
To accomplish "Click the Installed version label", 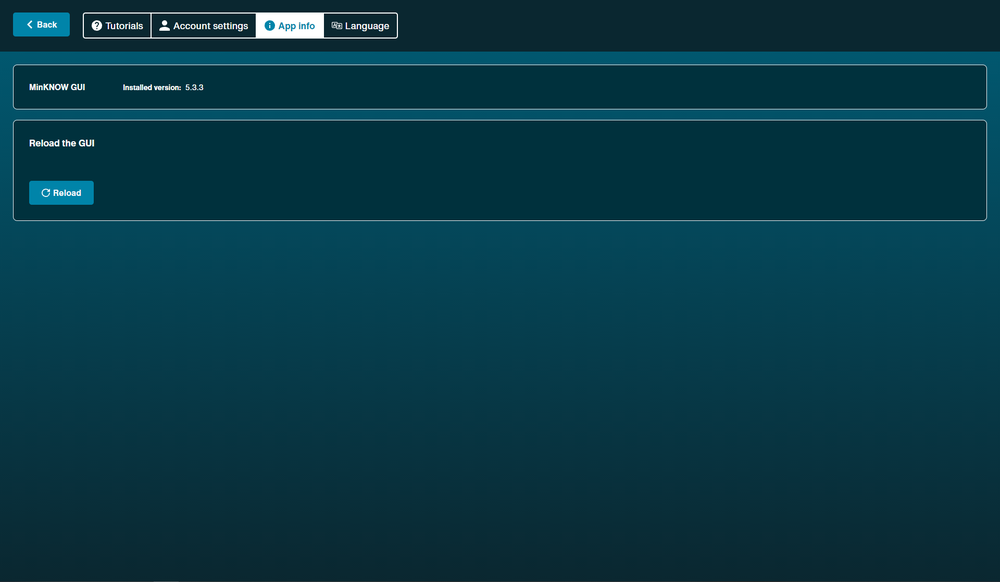I will [x=152, y=87].
